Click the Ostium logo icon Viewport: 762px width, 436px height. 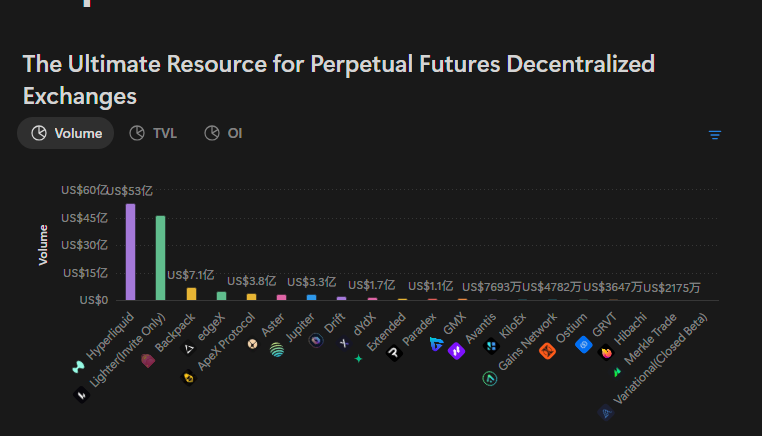click(x=548, y=350)
